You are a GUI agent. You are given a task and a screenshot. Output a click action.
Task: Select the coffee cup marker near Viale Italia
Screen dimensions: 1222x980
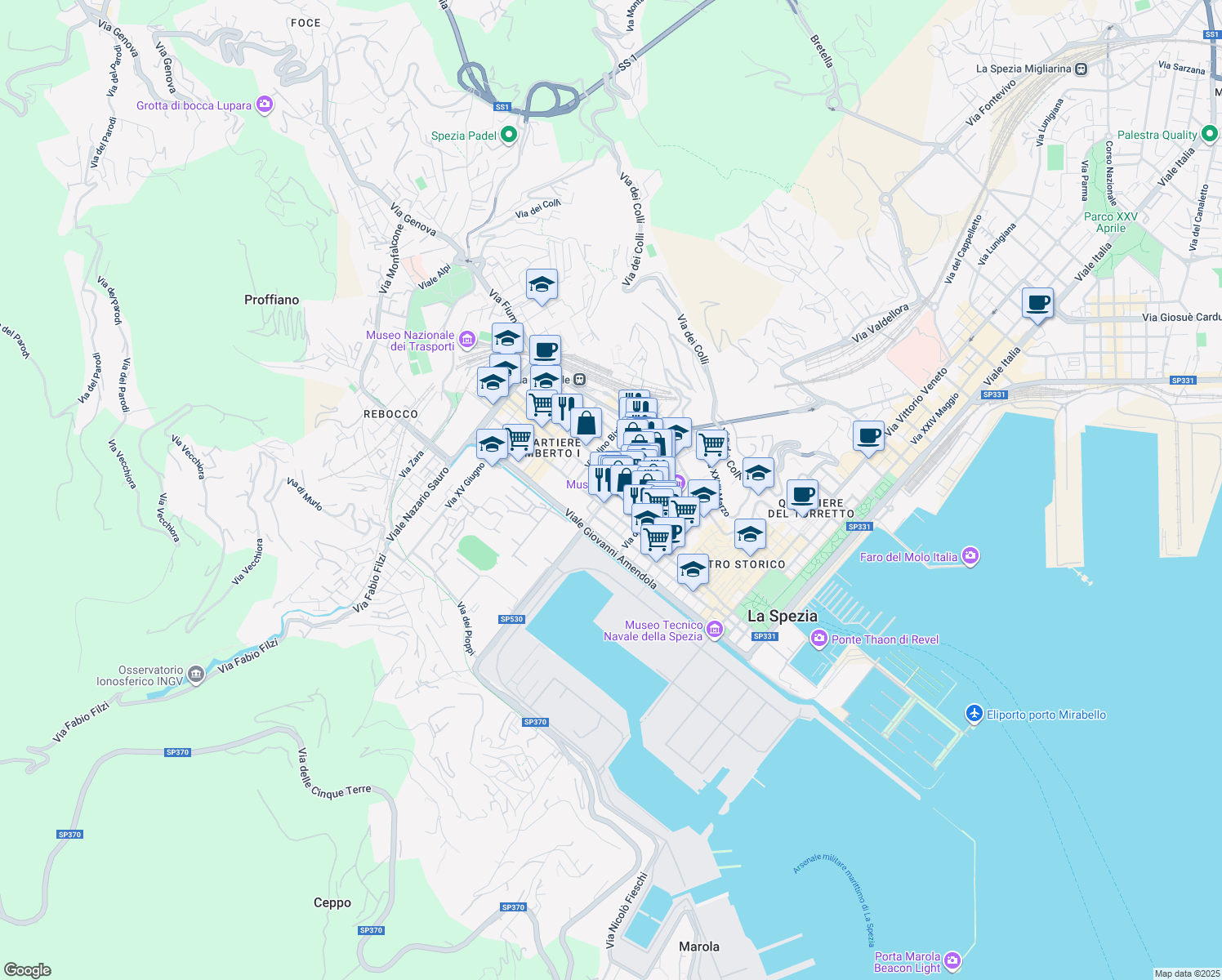point(1037,304)
